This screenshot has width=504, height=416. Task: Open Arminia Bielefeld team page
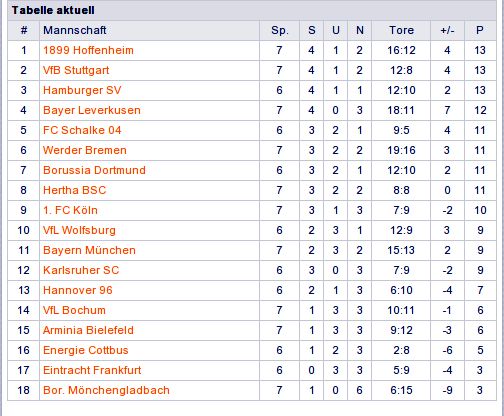[88, 330]
